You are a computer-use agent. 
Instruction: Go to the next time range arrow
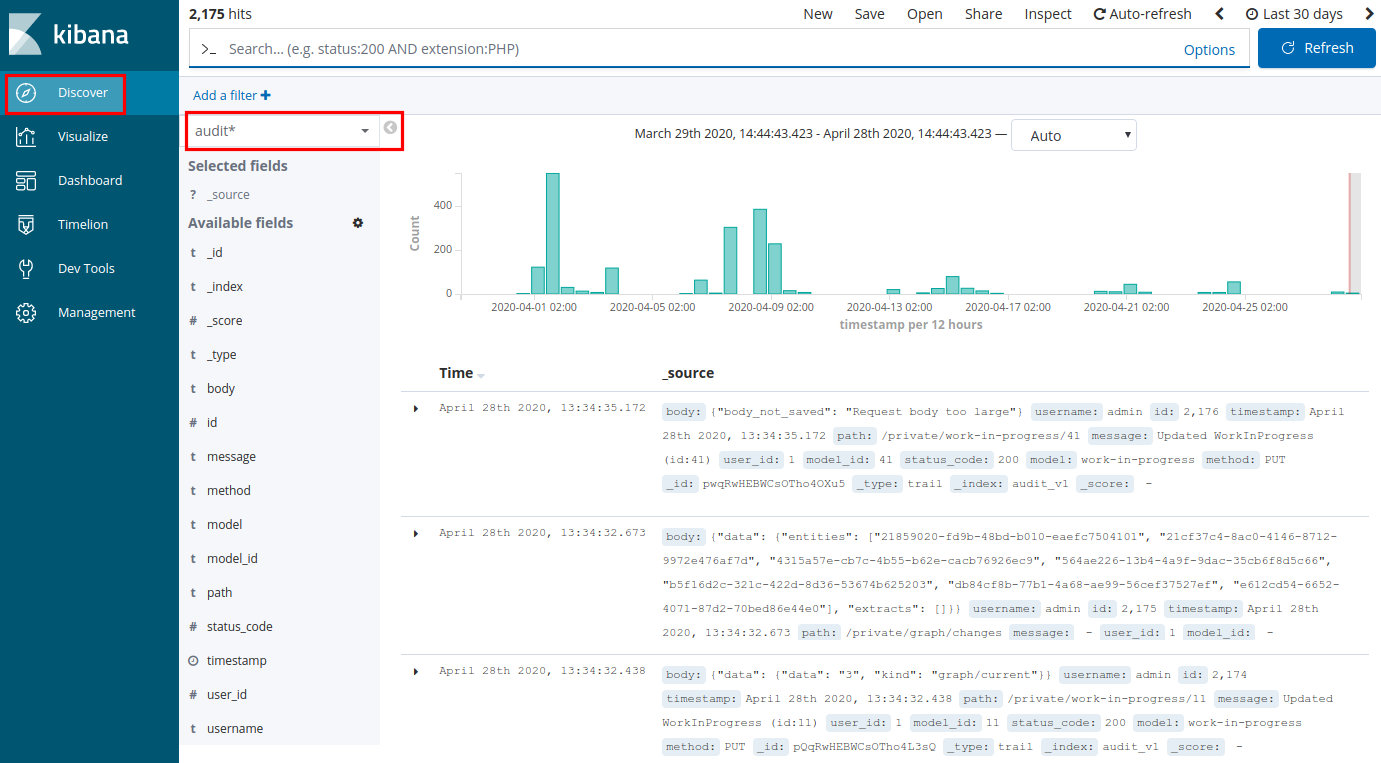pos(1369,14)
